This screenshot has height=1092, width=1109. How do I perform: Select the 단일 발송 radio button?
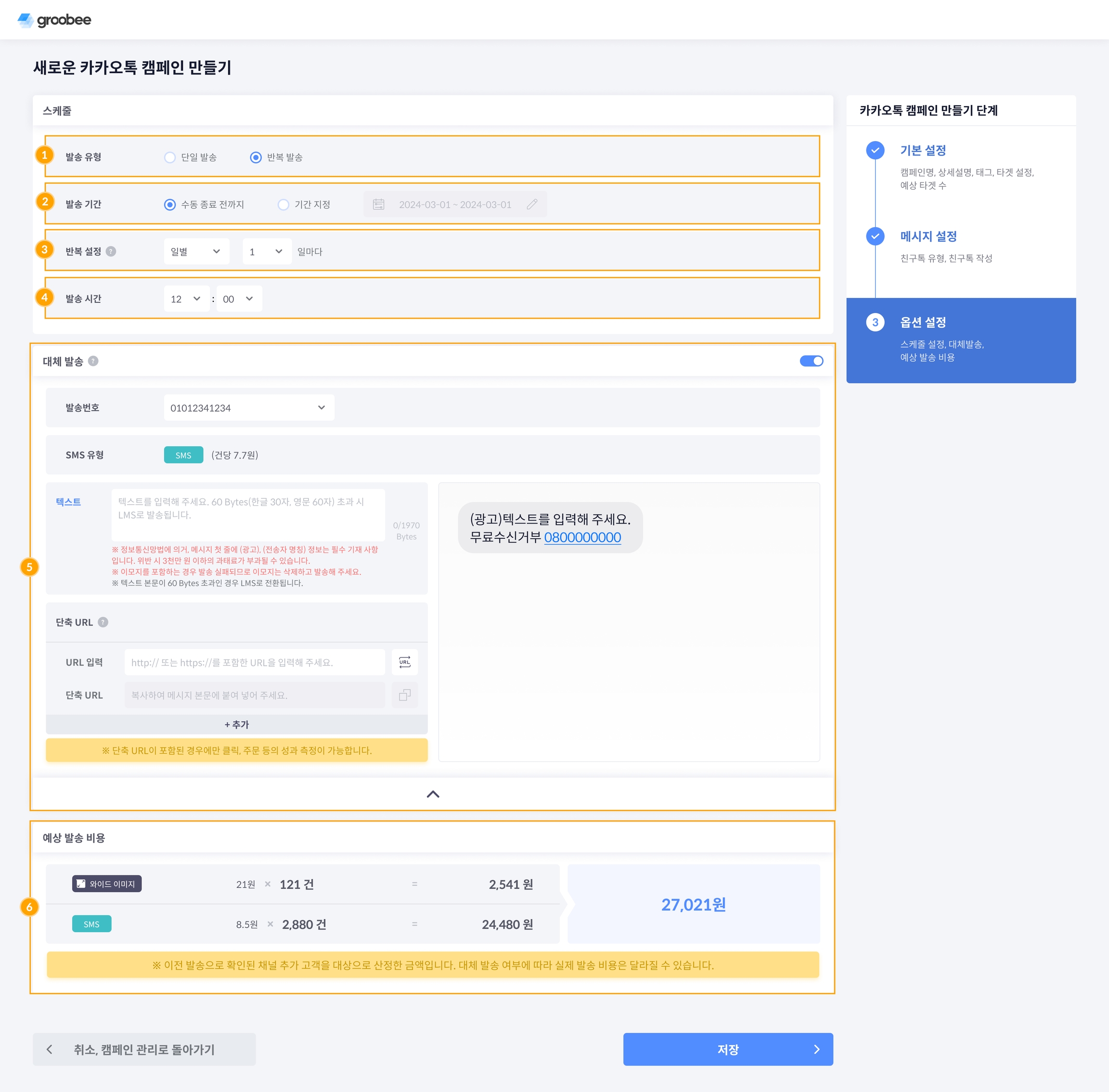point(170,157)
